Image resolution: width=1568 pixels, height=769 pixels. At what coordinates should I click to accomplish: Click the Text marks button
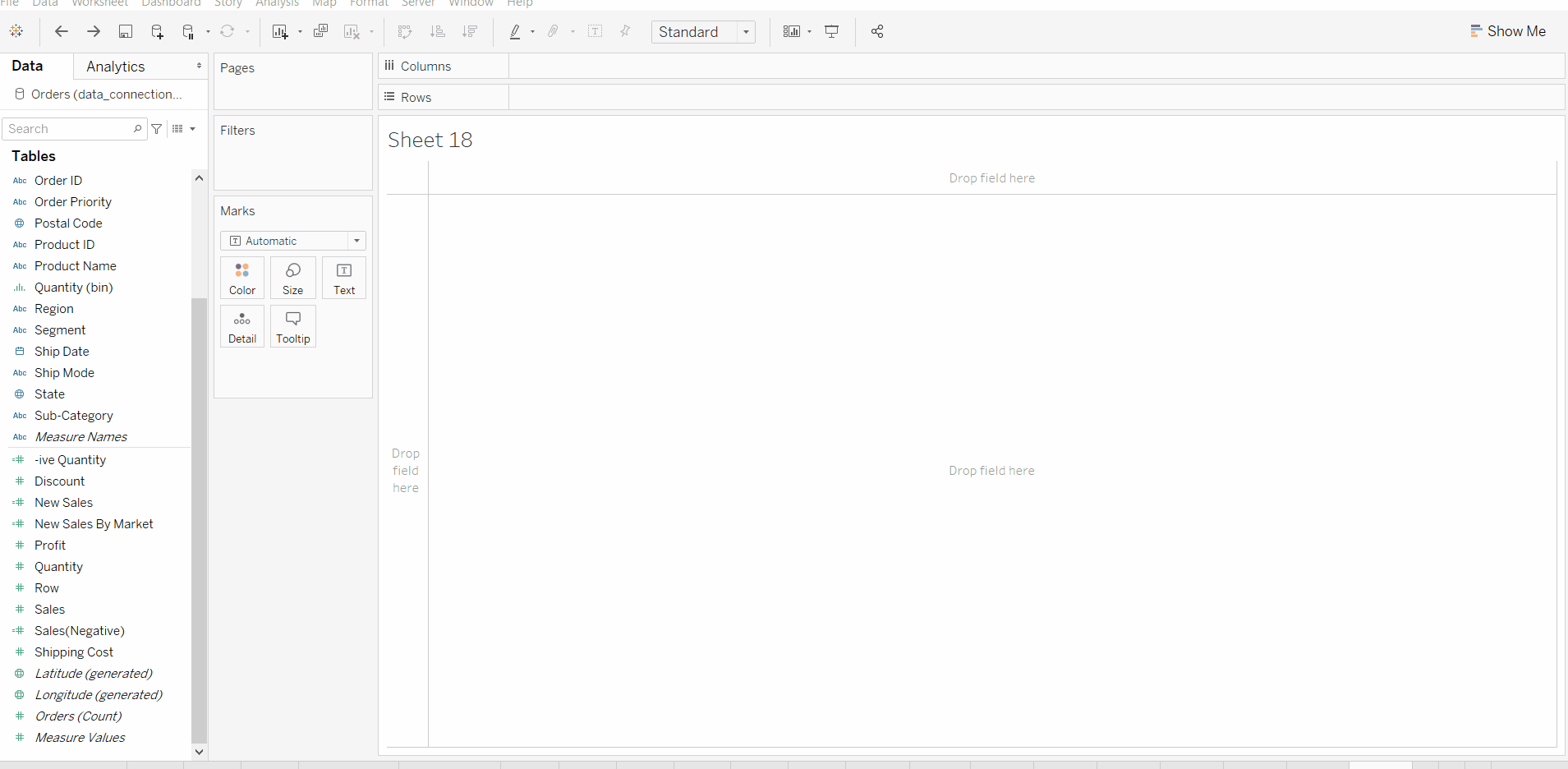click(x=344, y=278)
